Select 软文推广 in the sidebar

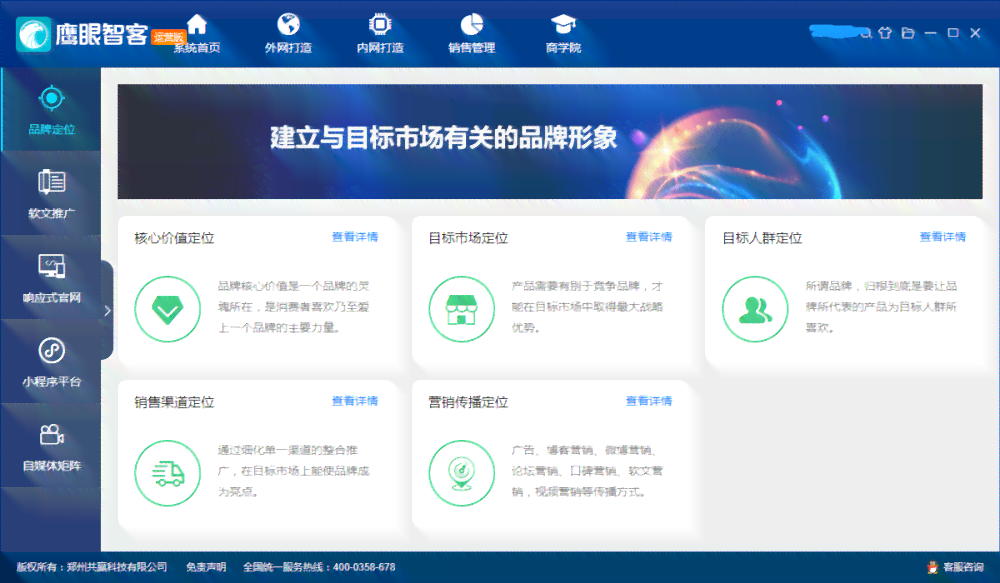click(52, 194)
